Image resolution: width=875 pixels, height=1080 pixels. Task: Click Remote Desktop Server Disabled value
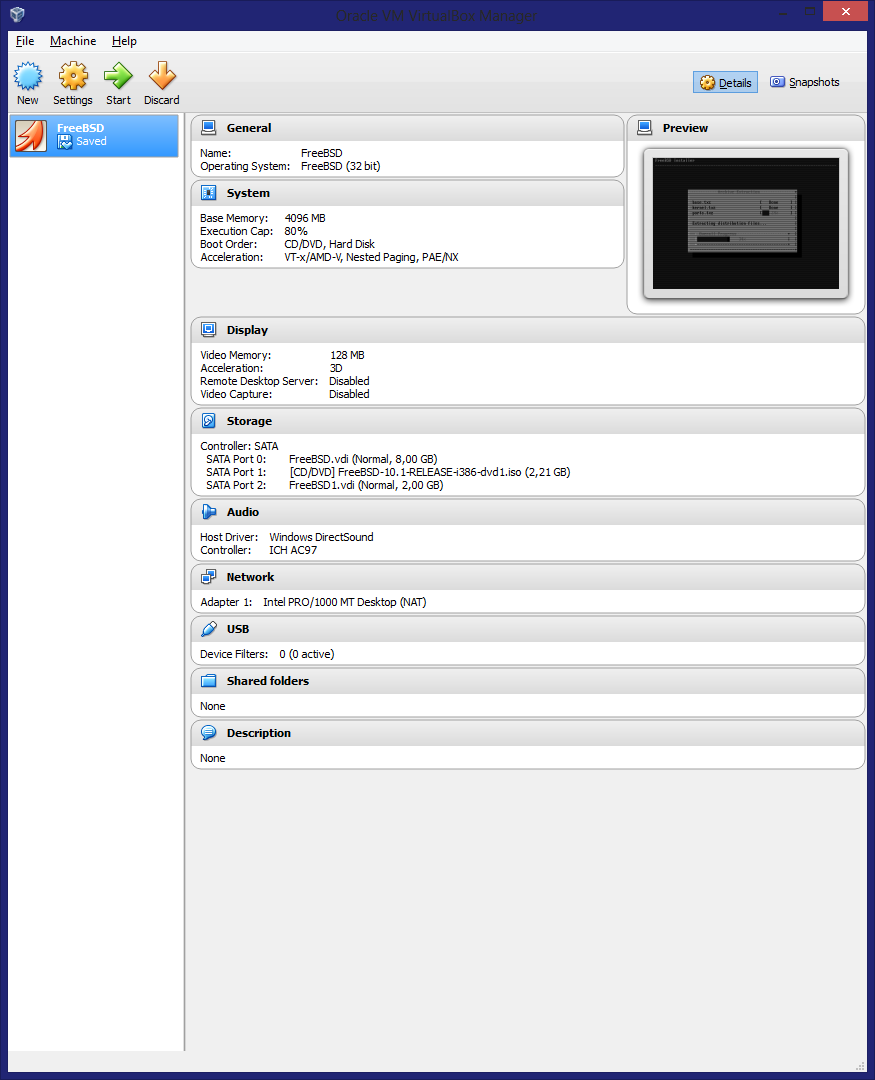349,382
